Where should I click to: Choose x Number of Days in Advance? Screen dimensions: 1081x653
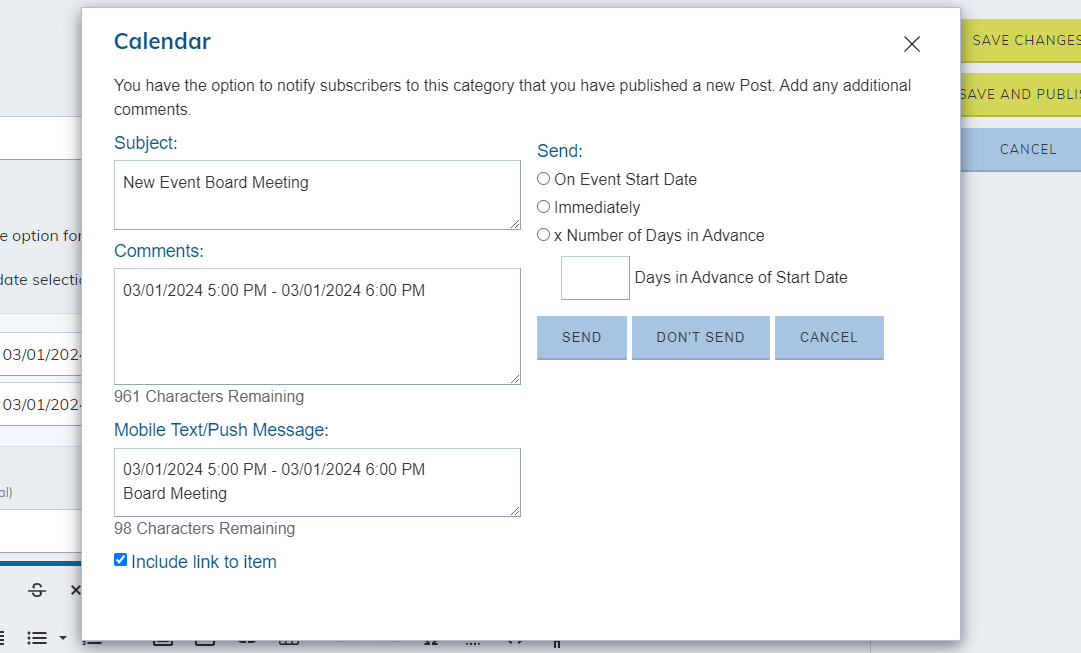coord(543,235)
